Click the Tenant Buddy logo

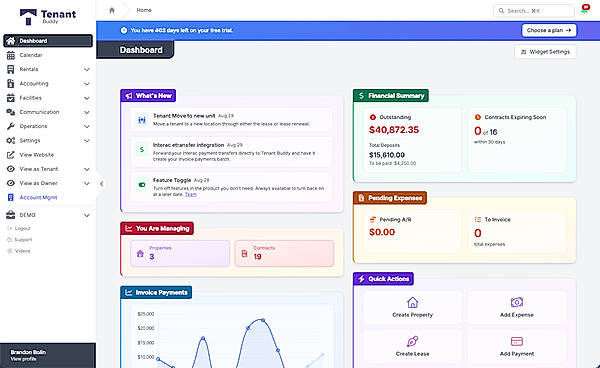(x=48, y=16)
